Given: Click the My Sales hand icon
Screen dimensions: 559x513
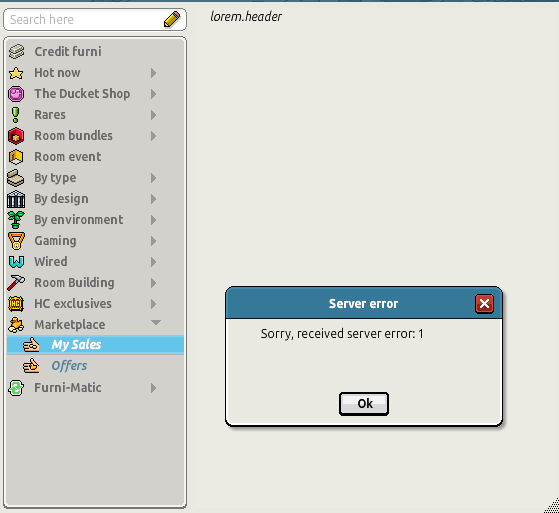Looking at the screenshot, I should (31, 345).
